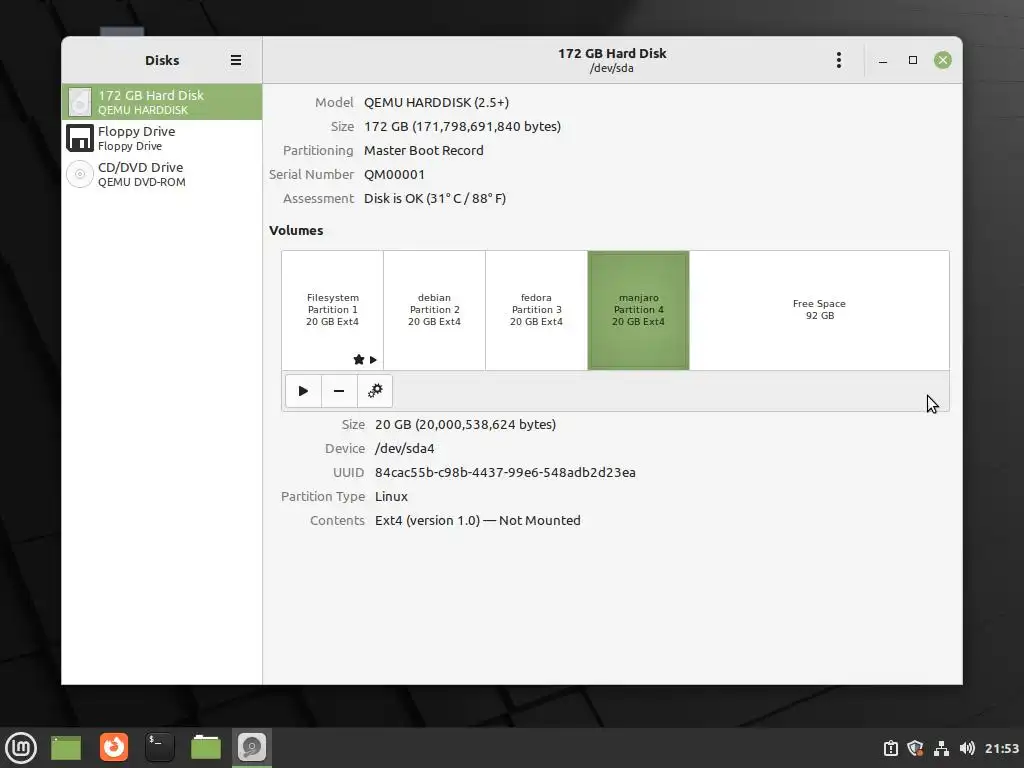The image size is (1024, 768).
Task: Open network connections tray icon
Action: 941,748
